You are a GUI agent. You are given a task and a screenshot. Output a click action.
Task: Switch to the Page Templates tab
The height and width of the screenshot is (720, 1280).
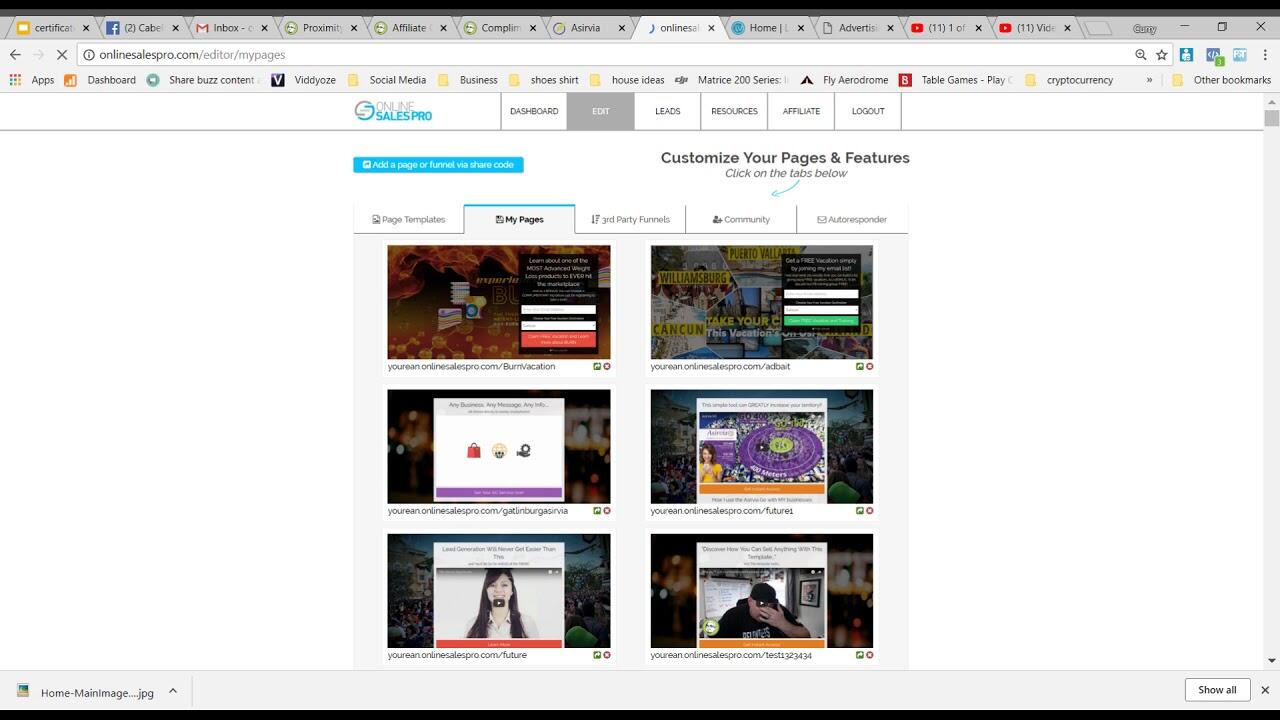(x=408, y=219)
